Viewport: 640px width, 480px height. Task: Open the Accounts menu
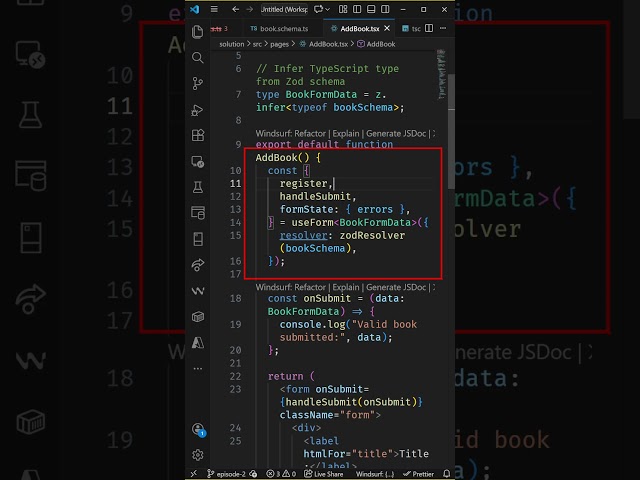[x=198, y=429]
